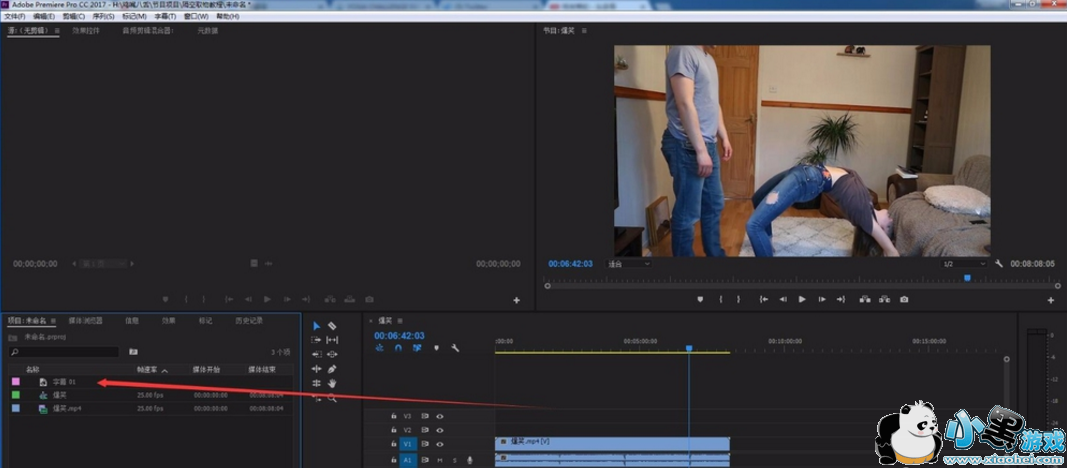Open the Project panel menu next to 未命名
Viewport: 1067px width, 468px height.
pos(54,321)
